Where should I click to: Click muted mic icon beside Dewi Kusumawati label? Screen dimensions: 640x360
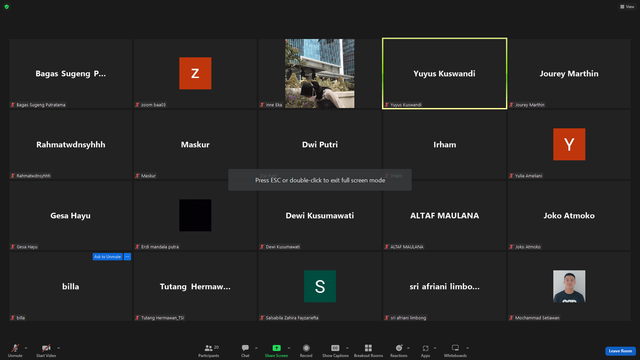(262, 247)
